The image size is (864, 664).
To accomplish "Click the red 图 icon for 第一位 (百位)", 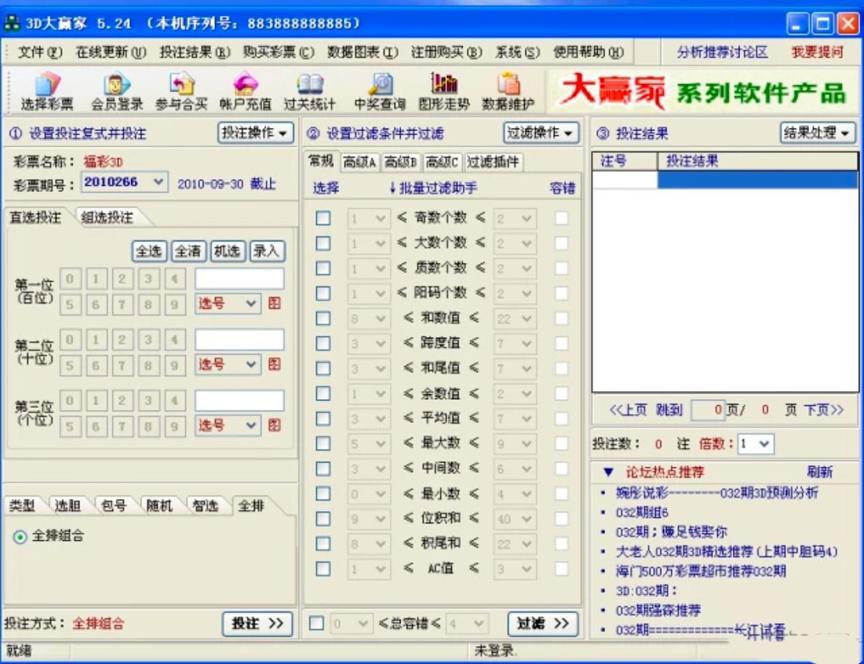I will click(274, 303).
